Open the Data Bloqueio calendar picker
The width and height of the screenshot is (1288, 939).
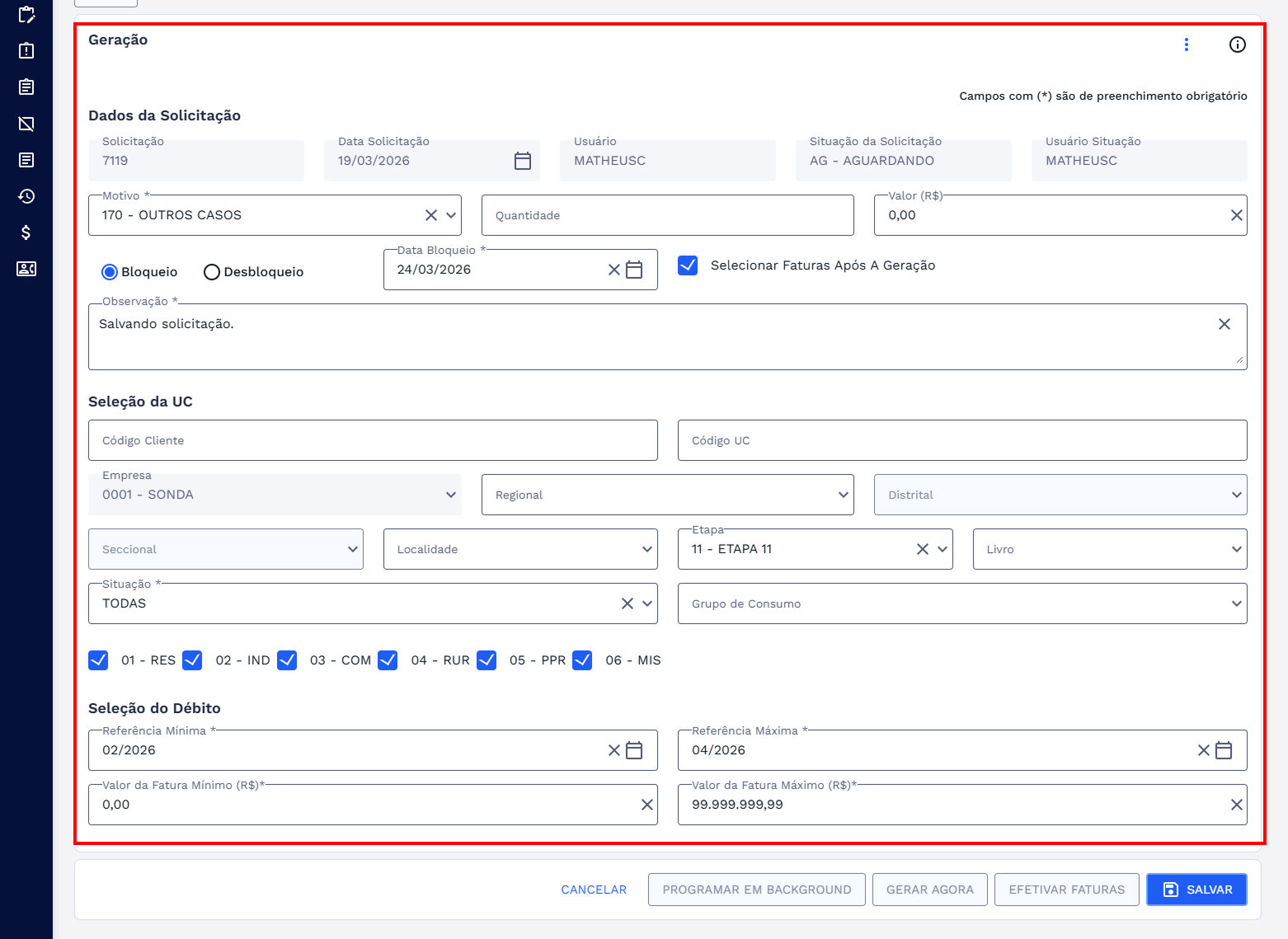coord(634,270)
